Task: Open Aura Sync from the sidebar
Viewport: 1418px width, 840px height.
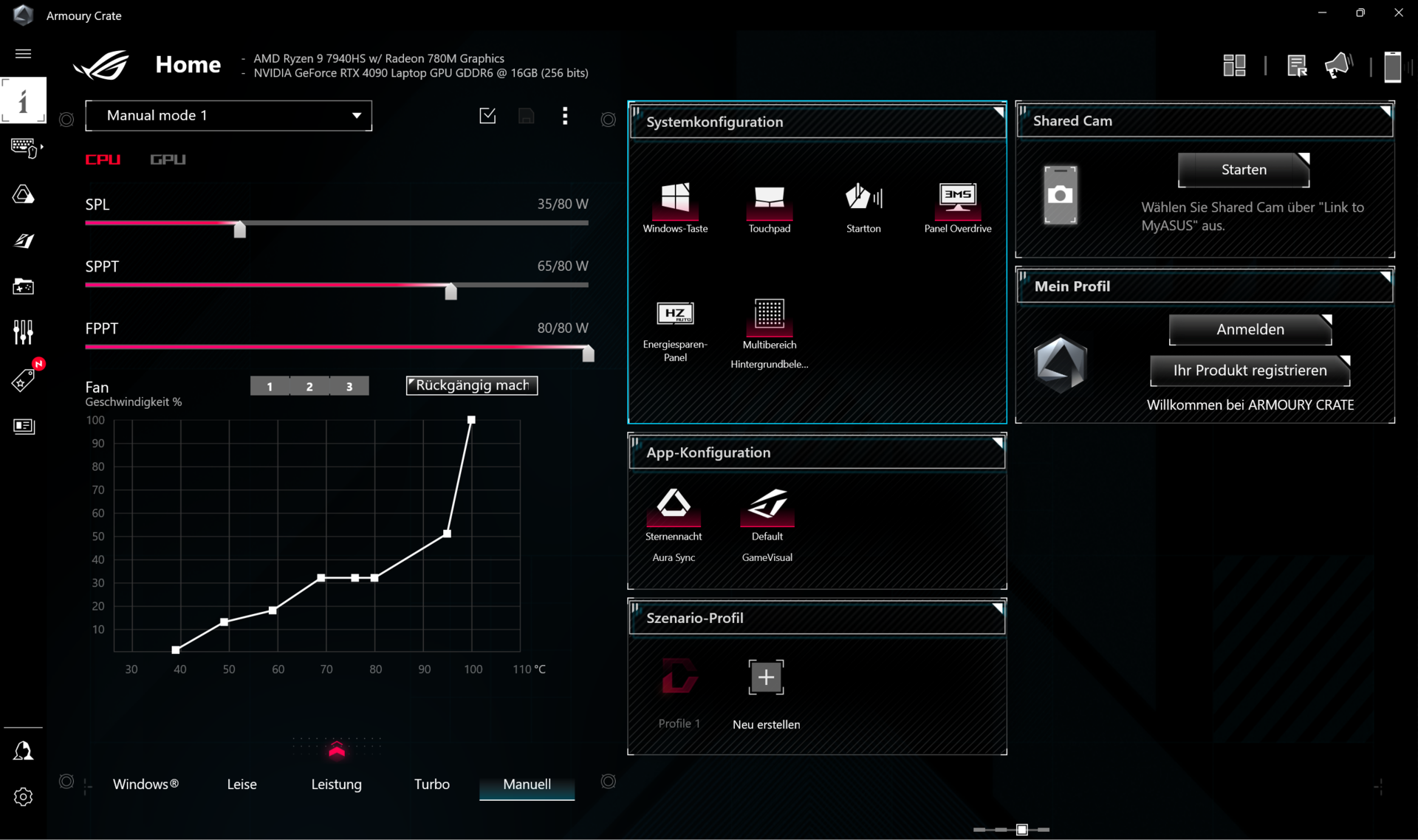Action: 23,195
